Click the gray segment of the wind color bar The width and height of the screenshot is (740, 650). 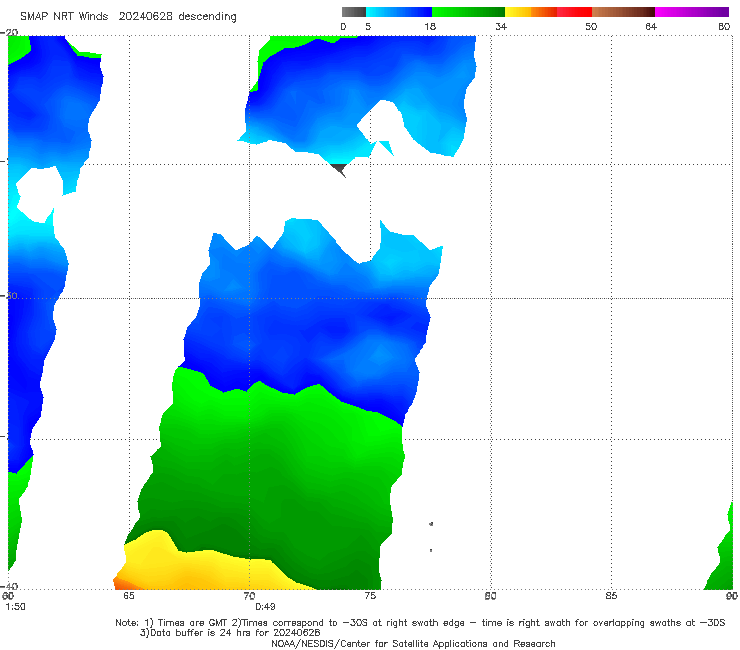[x=354, y=12]
